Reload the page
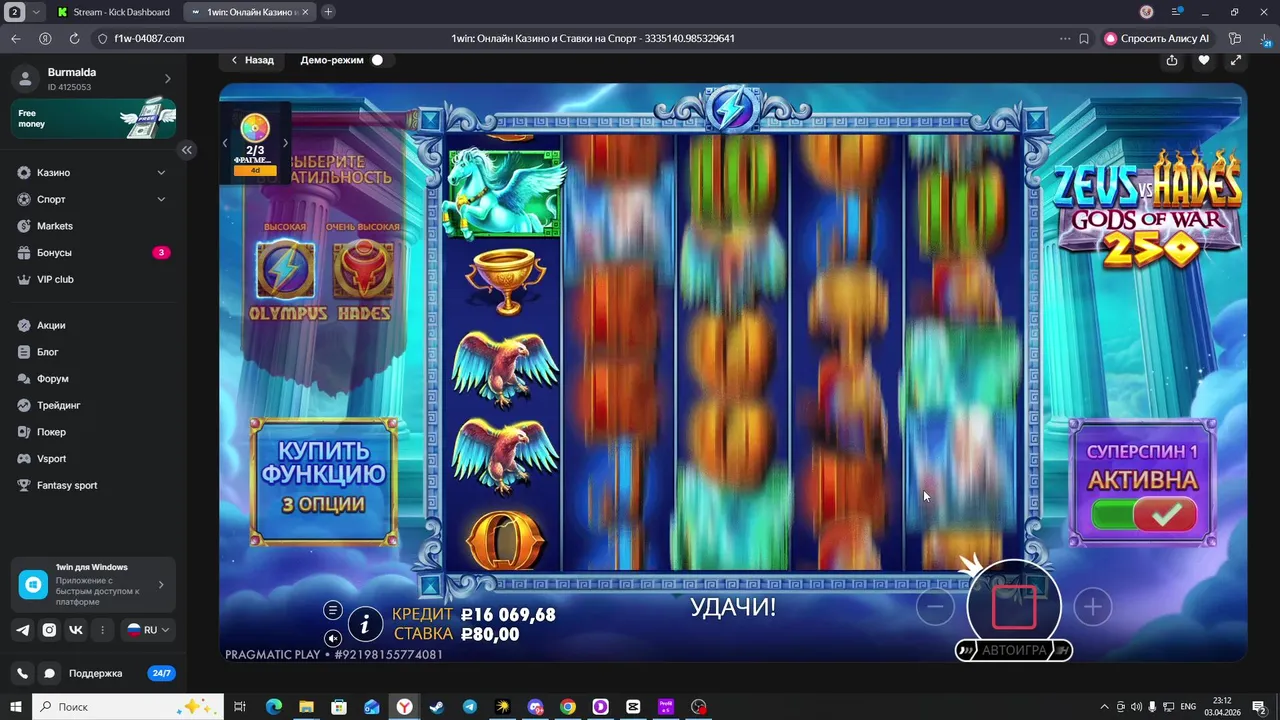This screenshot has height=720, width=1280. coord(74,38)
